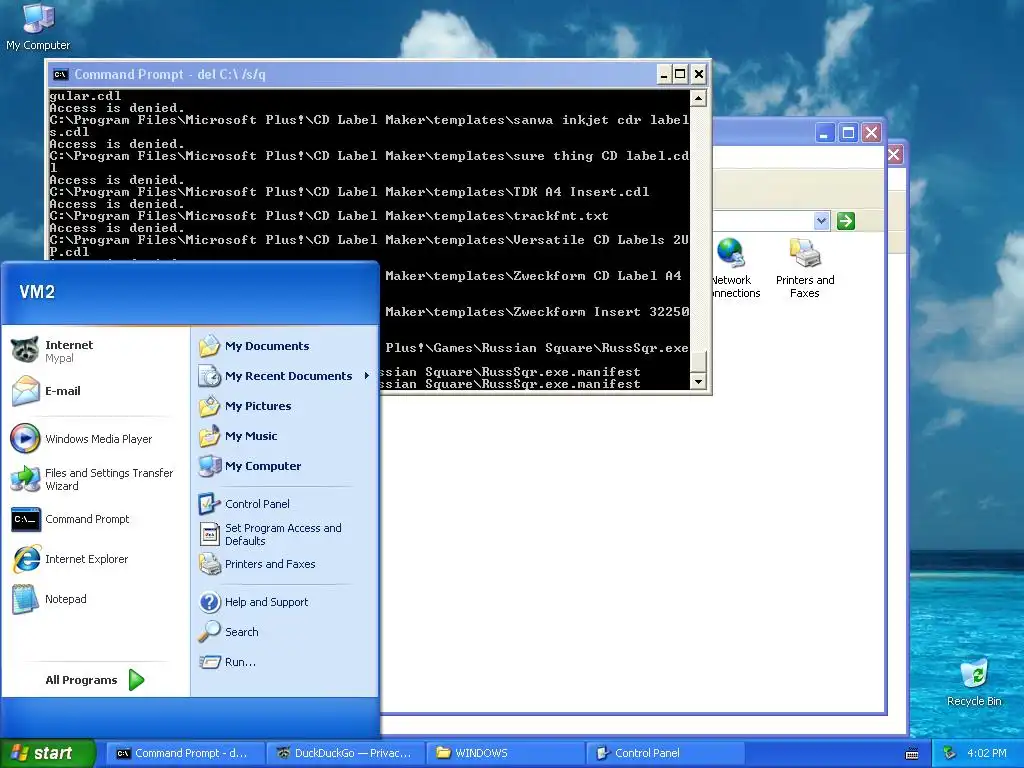This screenshot has width=1024, height=768.
Task: Click the VM2 user name header
Action: click(37, 292)
